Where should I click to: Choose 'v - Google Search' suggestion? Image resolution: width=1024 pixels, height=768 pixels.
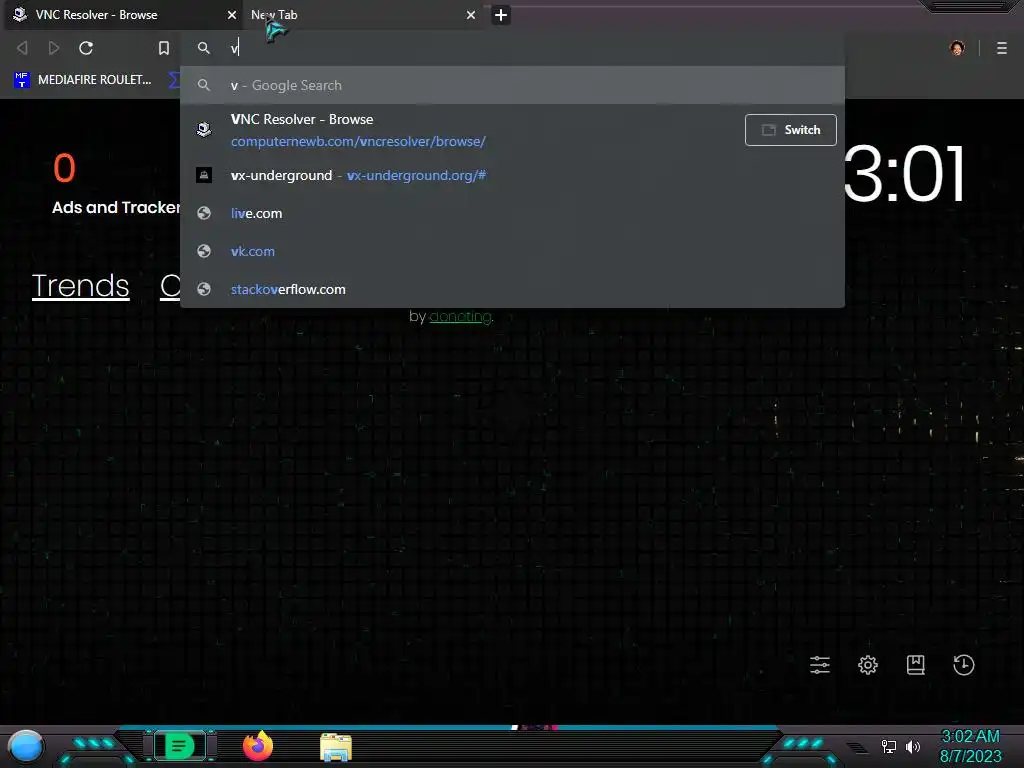coord(512,85)
